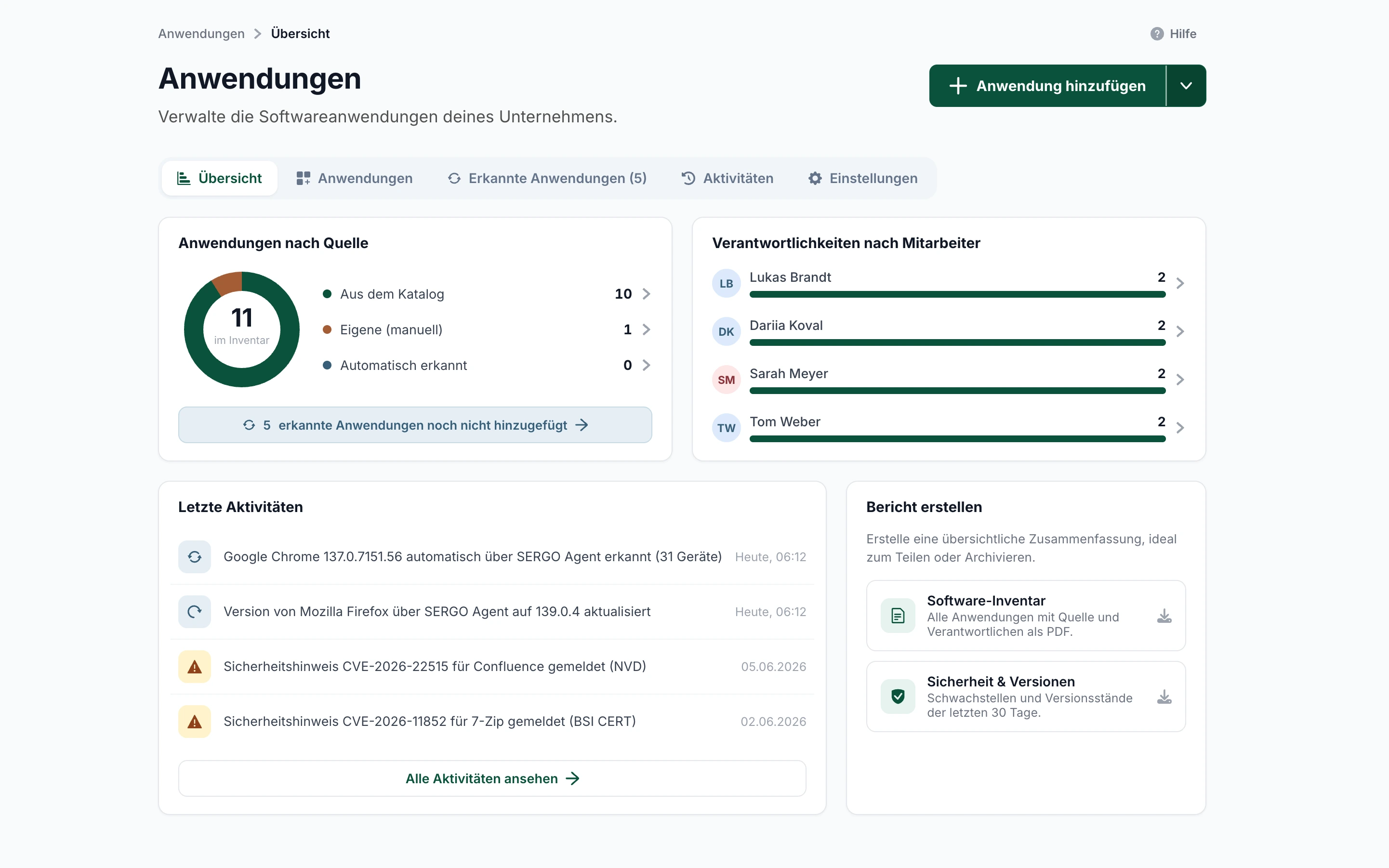The height and width of the screenshot is (868, 1389).
Task: Click the sync icon for the Google Chrome activity
Action: pos(195,557)
